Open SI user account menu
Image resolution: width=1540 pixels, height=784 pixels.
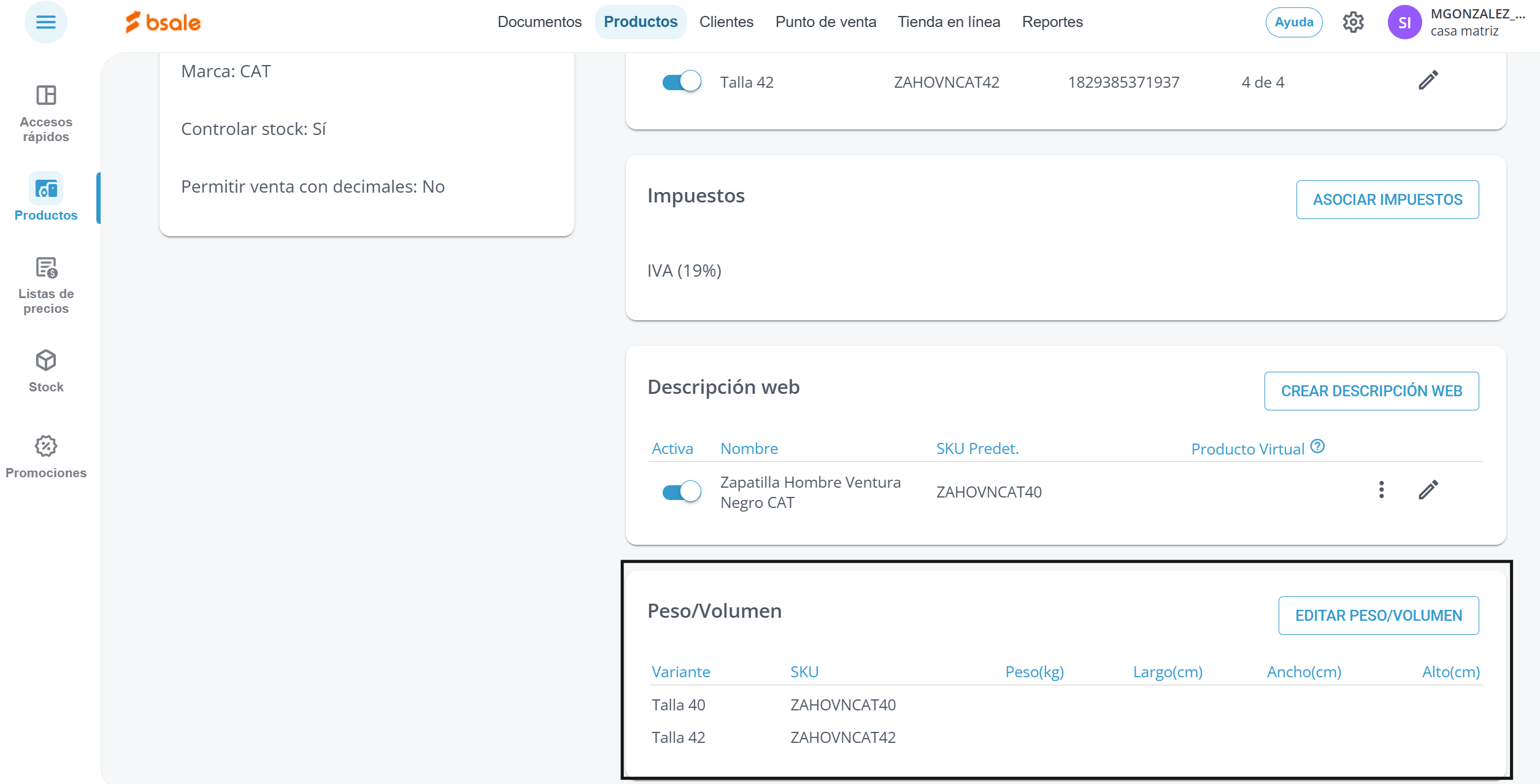tap(1404, 23)
